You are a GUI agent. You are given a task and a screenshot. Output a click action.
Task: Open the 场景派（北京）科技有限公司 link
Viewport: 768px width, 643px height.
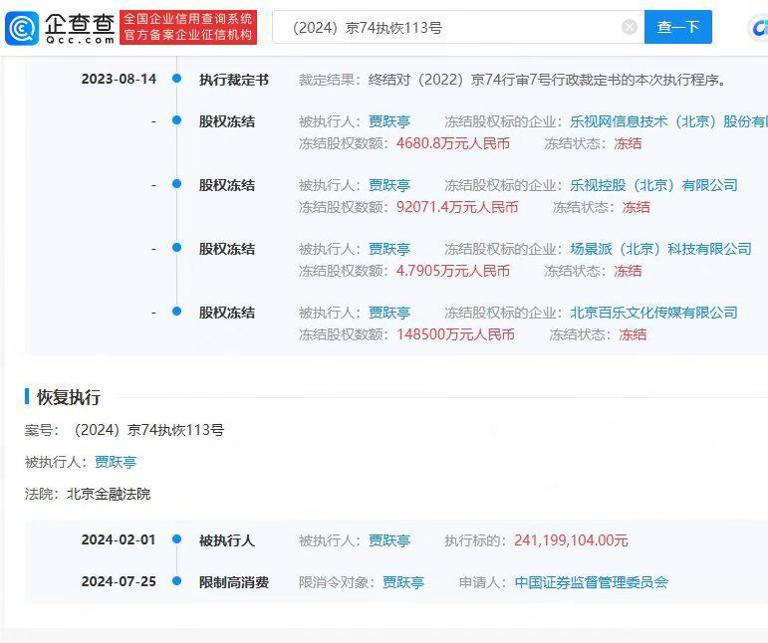(x=660, y=249)
